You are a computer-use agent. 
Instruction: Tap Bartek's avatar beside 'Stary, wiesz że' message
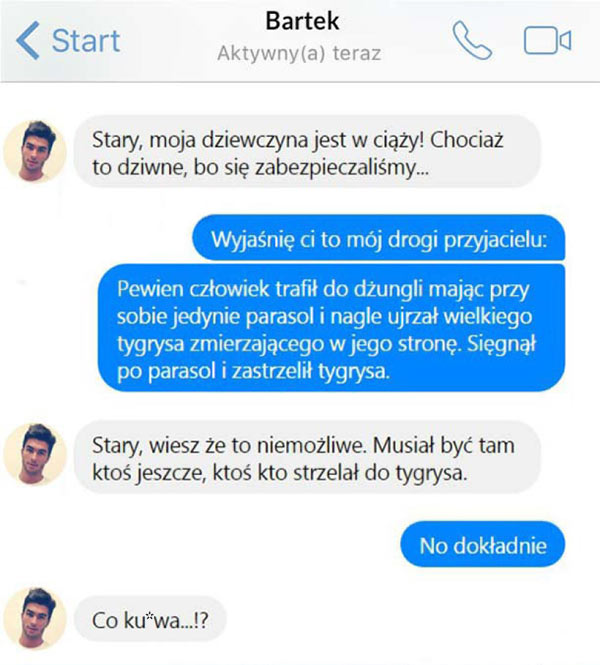pyautogui.click(x=35, y=454)
